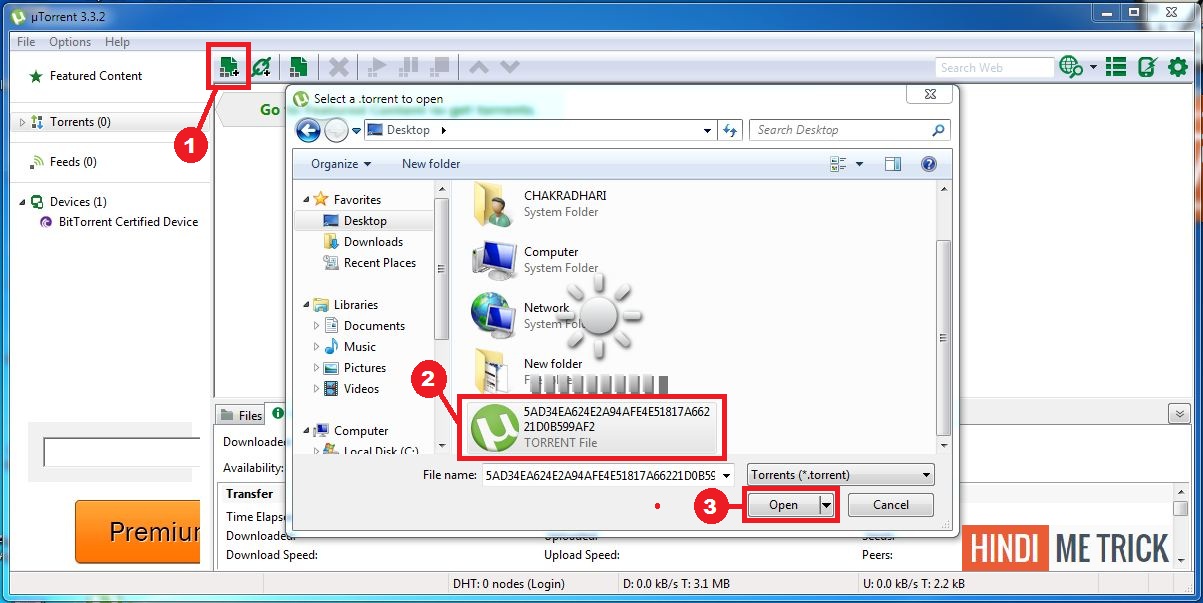Image resolution: width=1203 pixels, height=603 pixels.
Task: Select Recent Places under Favorites
Action: 380,263
